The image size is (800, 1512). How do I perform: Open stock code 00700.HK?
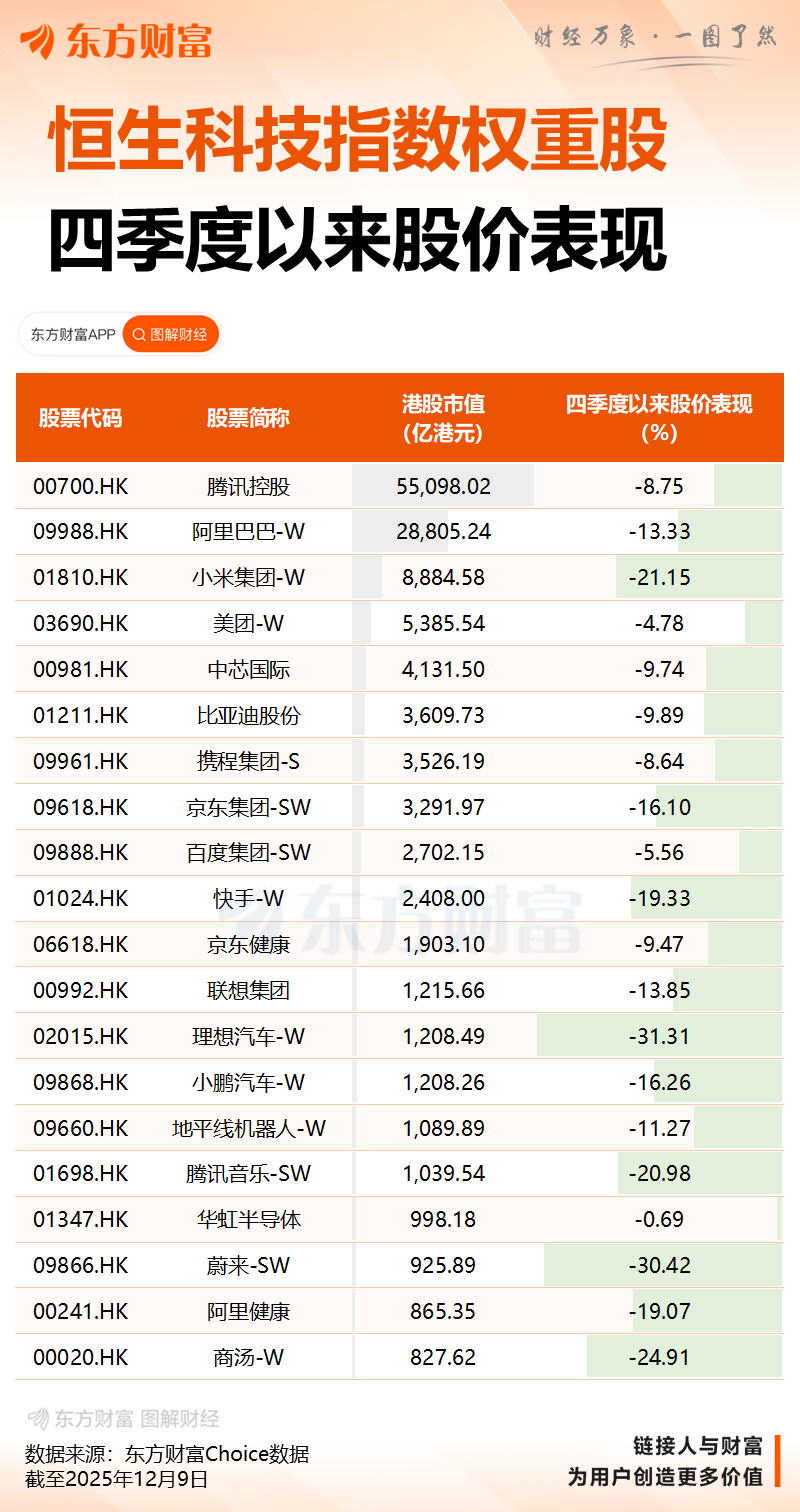(x=81, y=486)
